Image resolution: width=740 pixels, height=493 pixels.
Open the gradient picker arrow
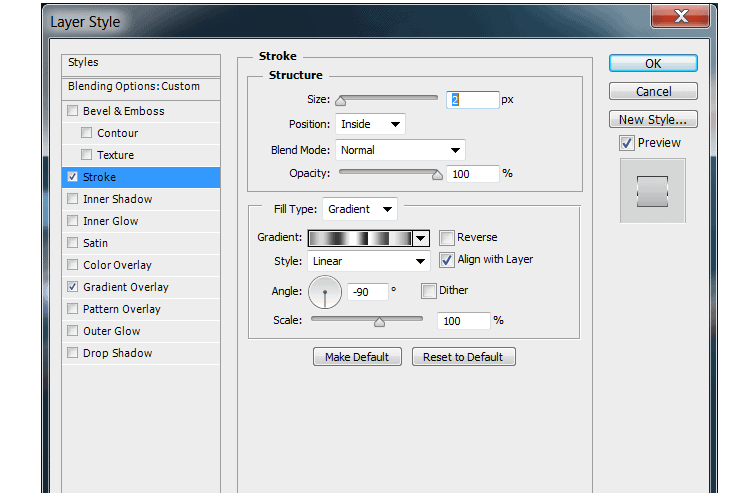pos(420,239)
